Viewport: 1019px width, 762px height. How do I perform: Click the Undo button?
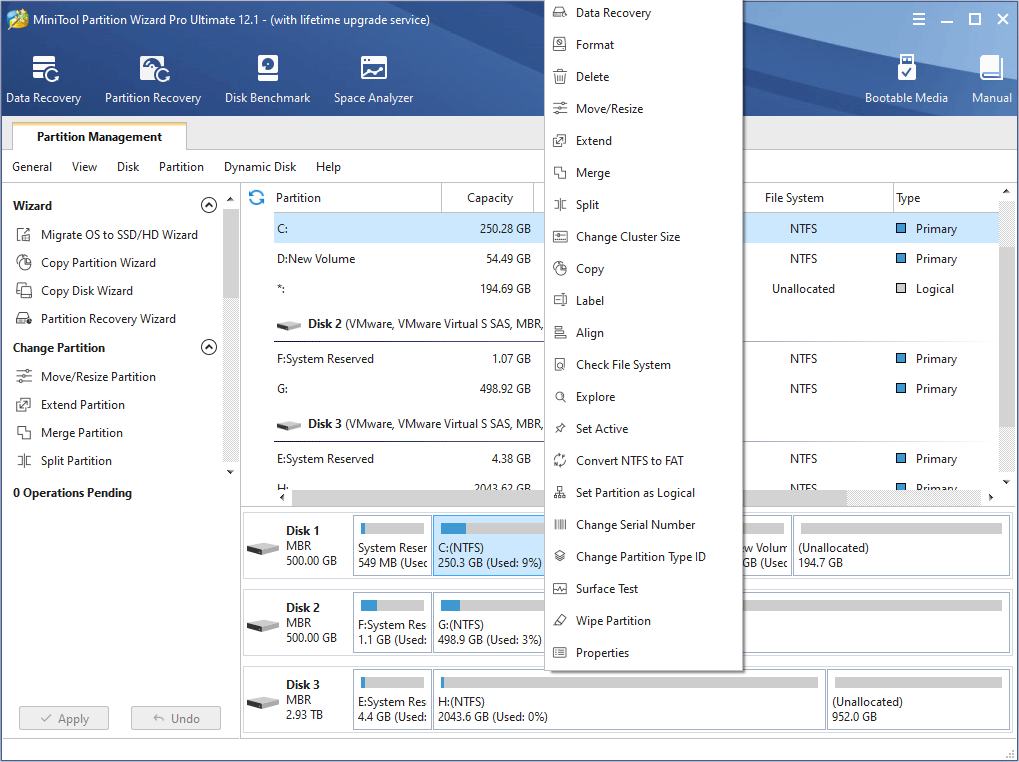(175, 718)
